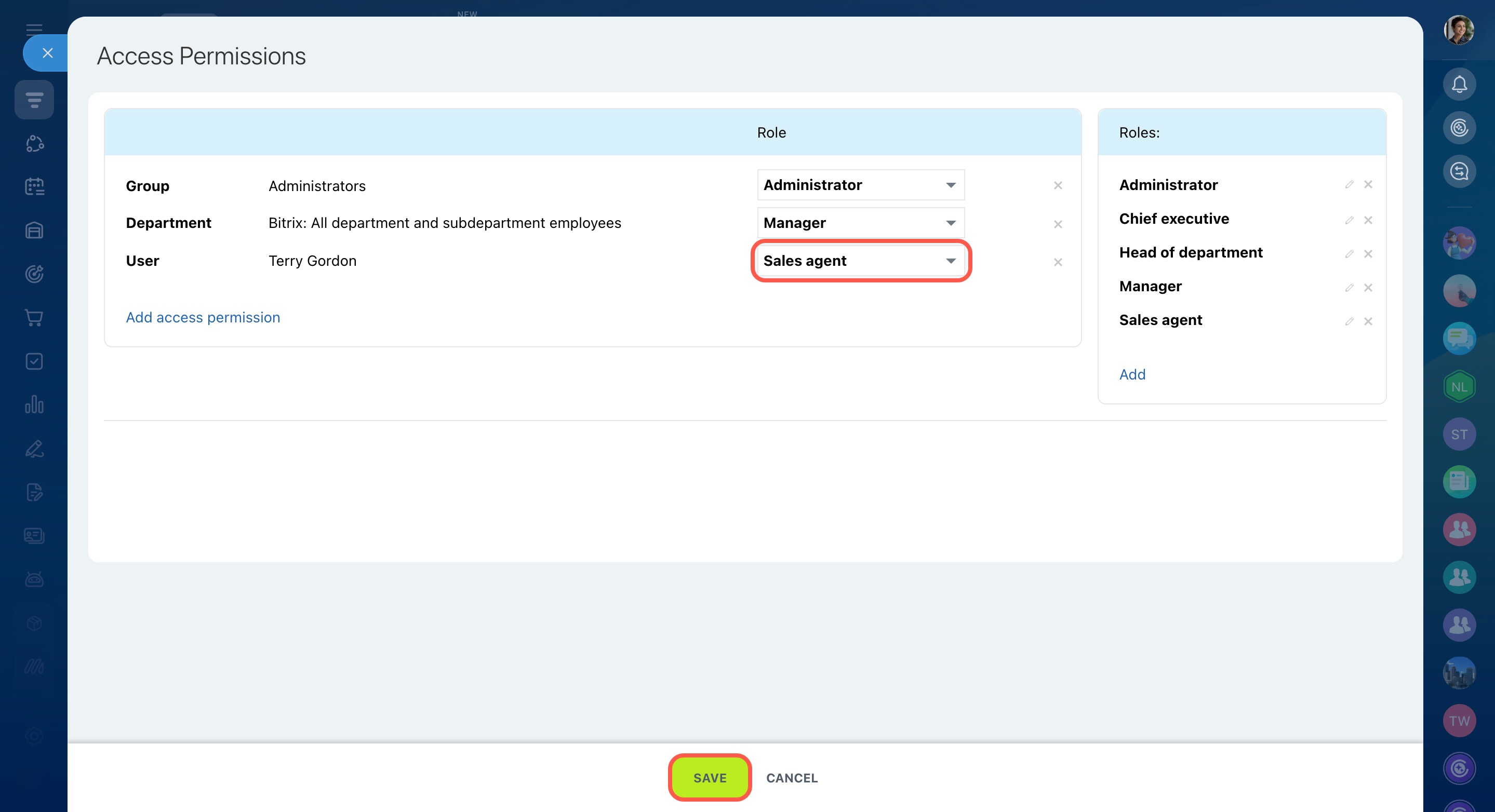Delete the Sales agent role from list
The height and width of the screenshot is (812, 1495).
[1368, 321]
